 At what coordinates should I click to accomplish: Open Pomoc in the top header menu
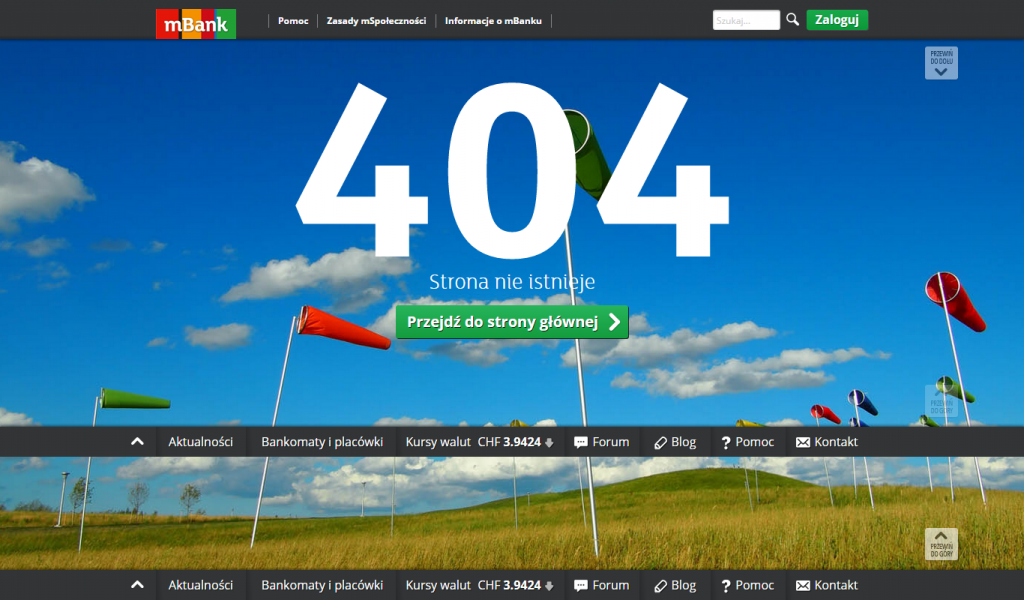tap(293, 20)
